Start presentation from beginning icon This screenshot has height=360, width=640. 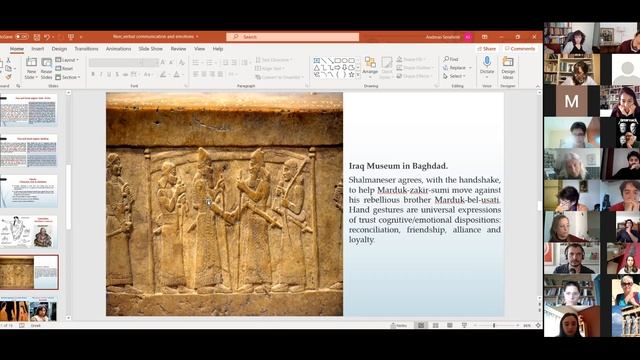coord(71,37)
